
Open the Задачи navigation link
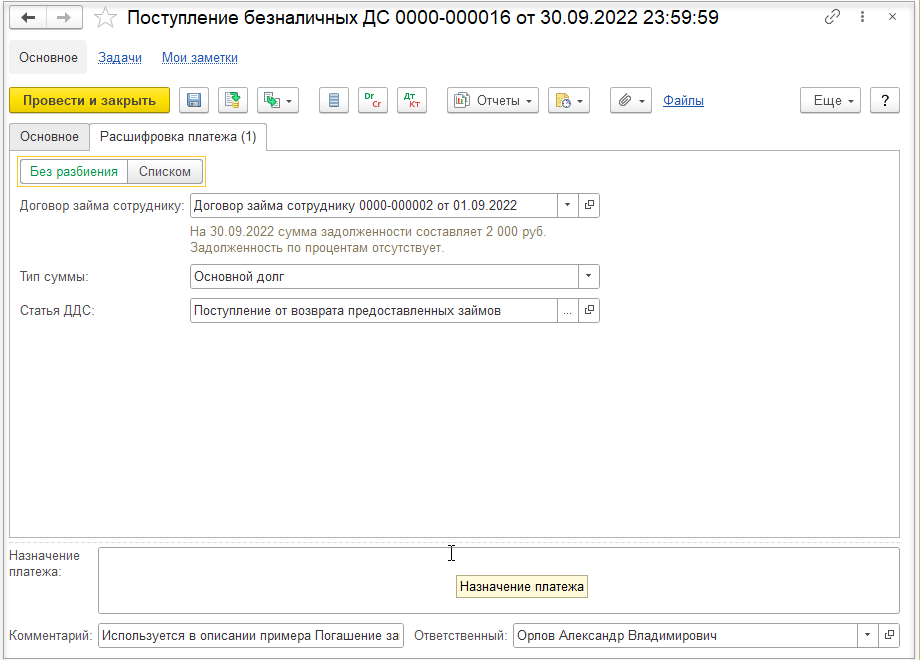[120, 57]
